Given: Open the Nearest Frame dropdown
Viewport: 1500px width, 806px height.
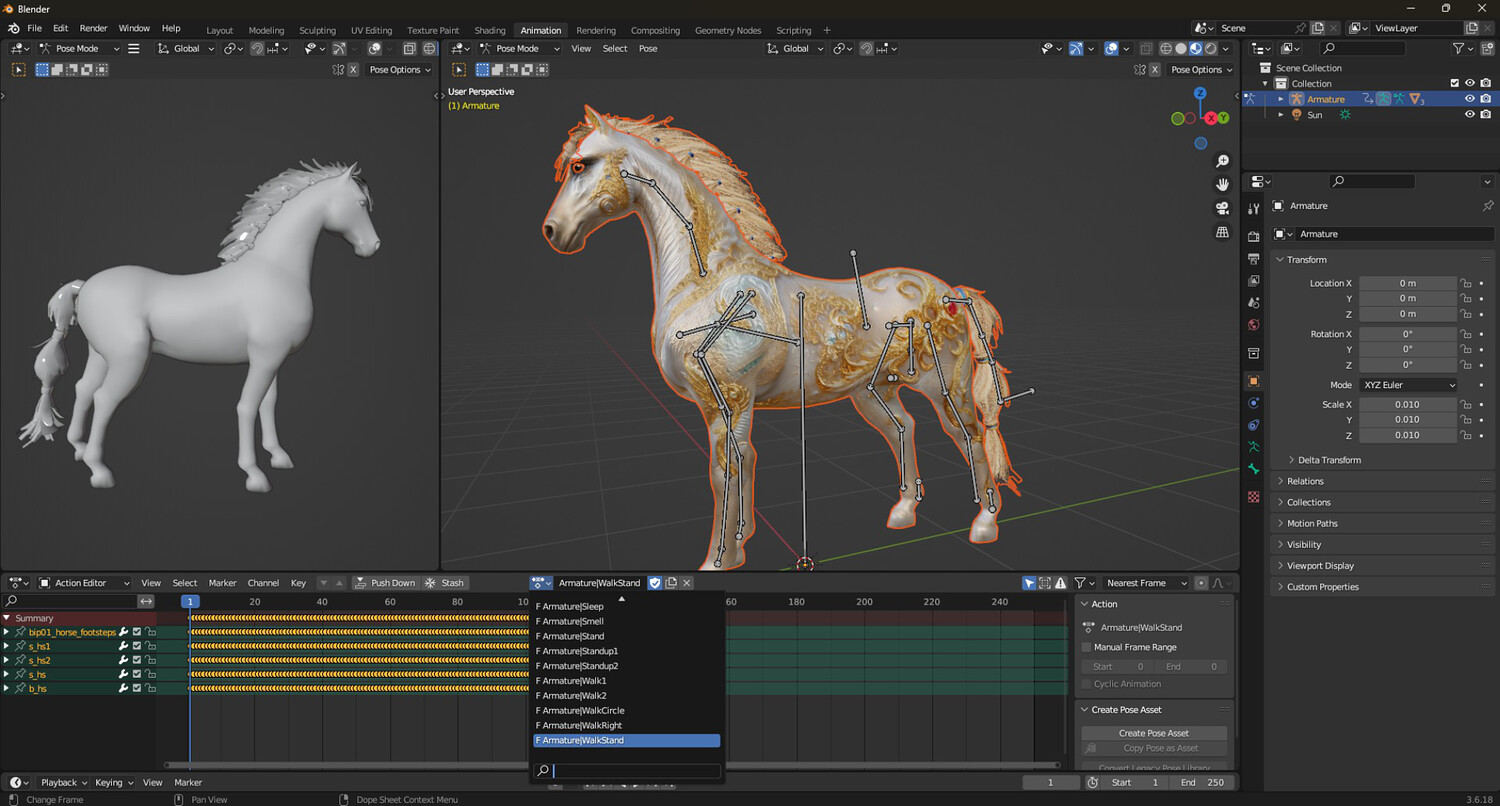Looking at the screenshot, I should point(1145,583).
